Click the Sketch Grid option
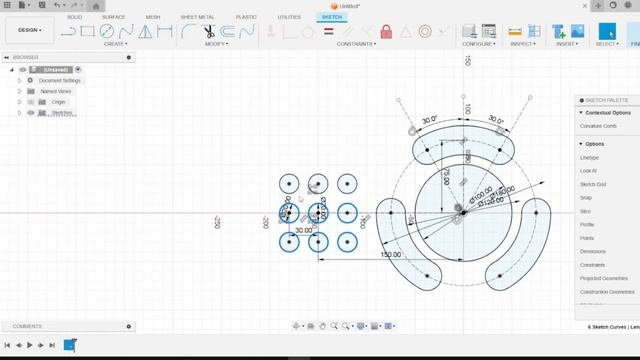 click(x=593, y=184)
